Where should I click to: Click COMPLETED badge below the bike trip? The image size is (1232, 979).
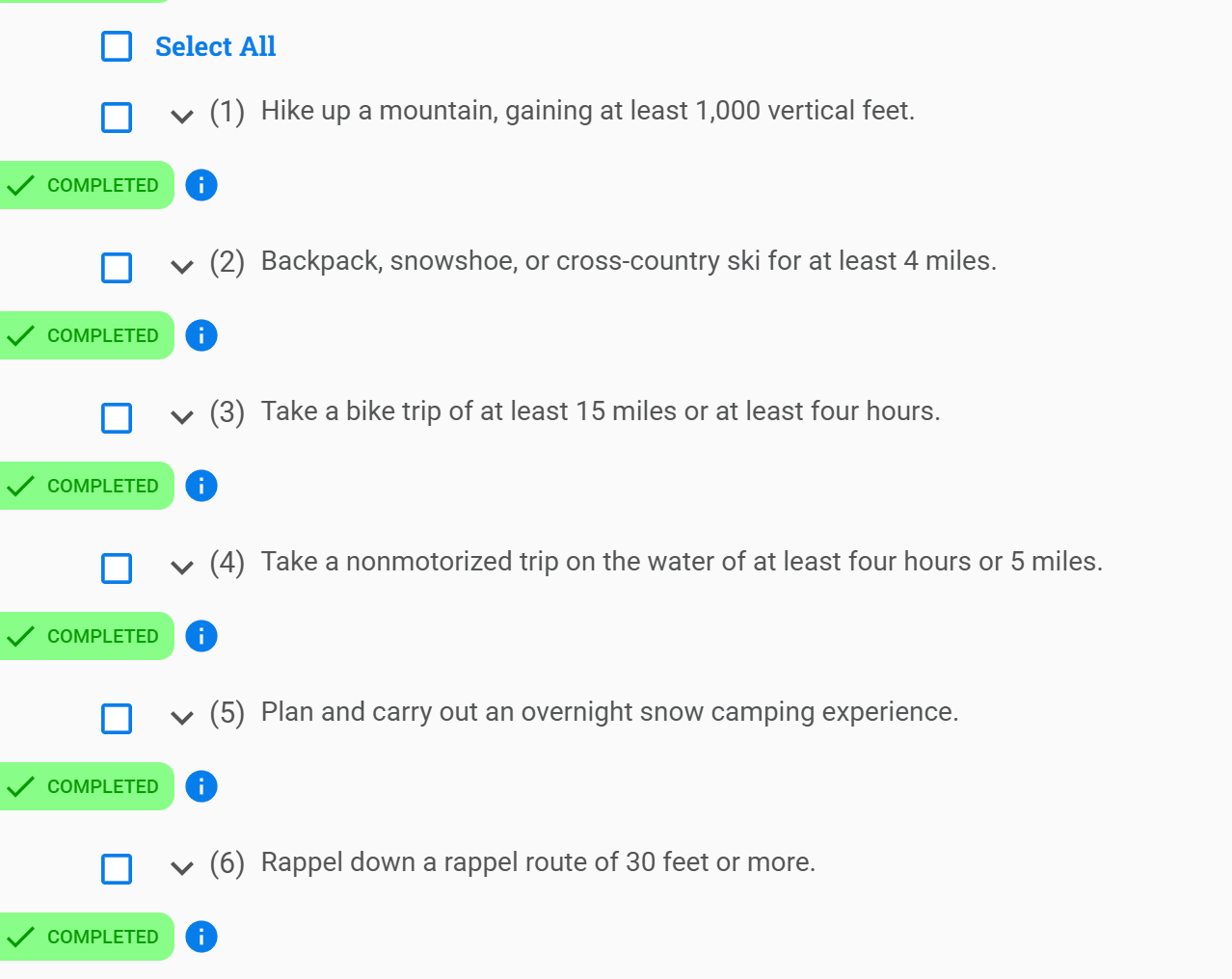tap(87, 486)
